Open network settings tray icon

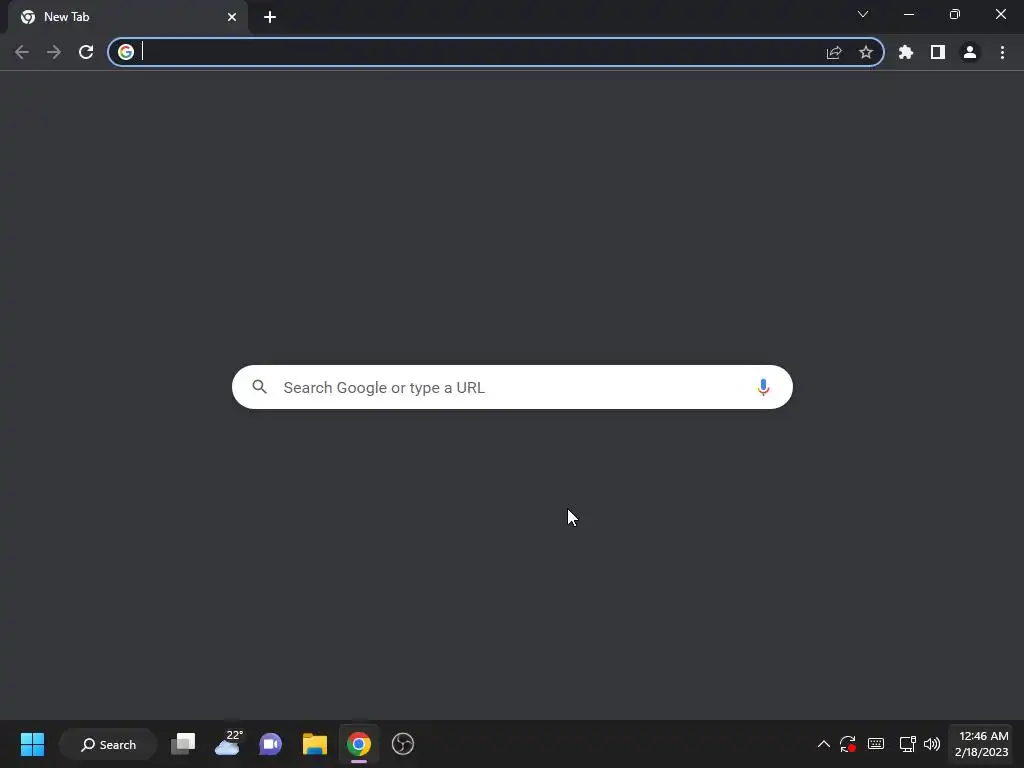coord(907,744)
